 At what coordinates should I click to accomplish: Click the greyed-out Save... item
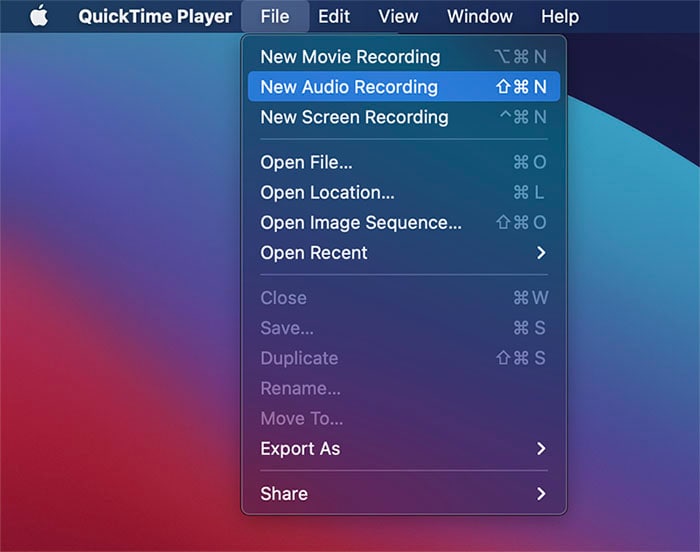coord(404,328)
